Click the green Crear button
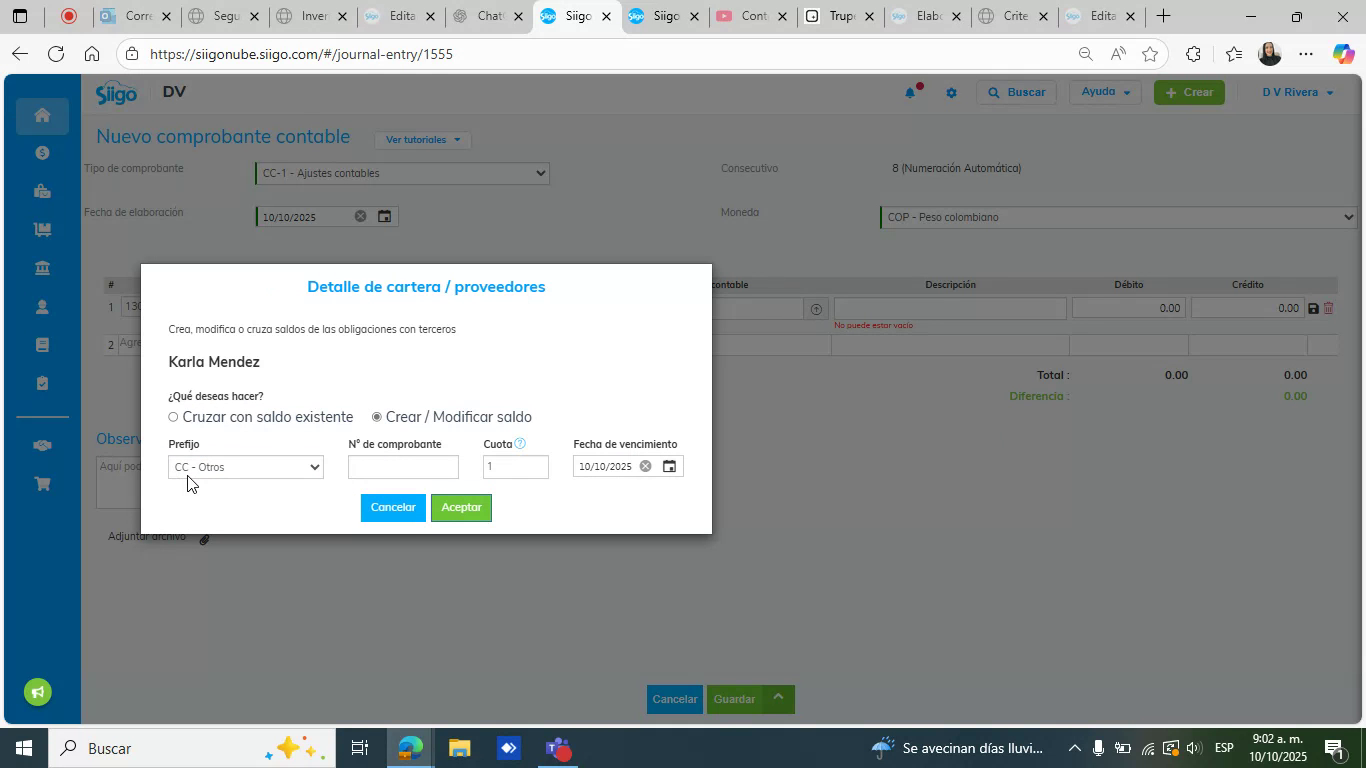The height and width of the screenshot is (768, 1366). 1189,92
